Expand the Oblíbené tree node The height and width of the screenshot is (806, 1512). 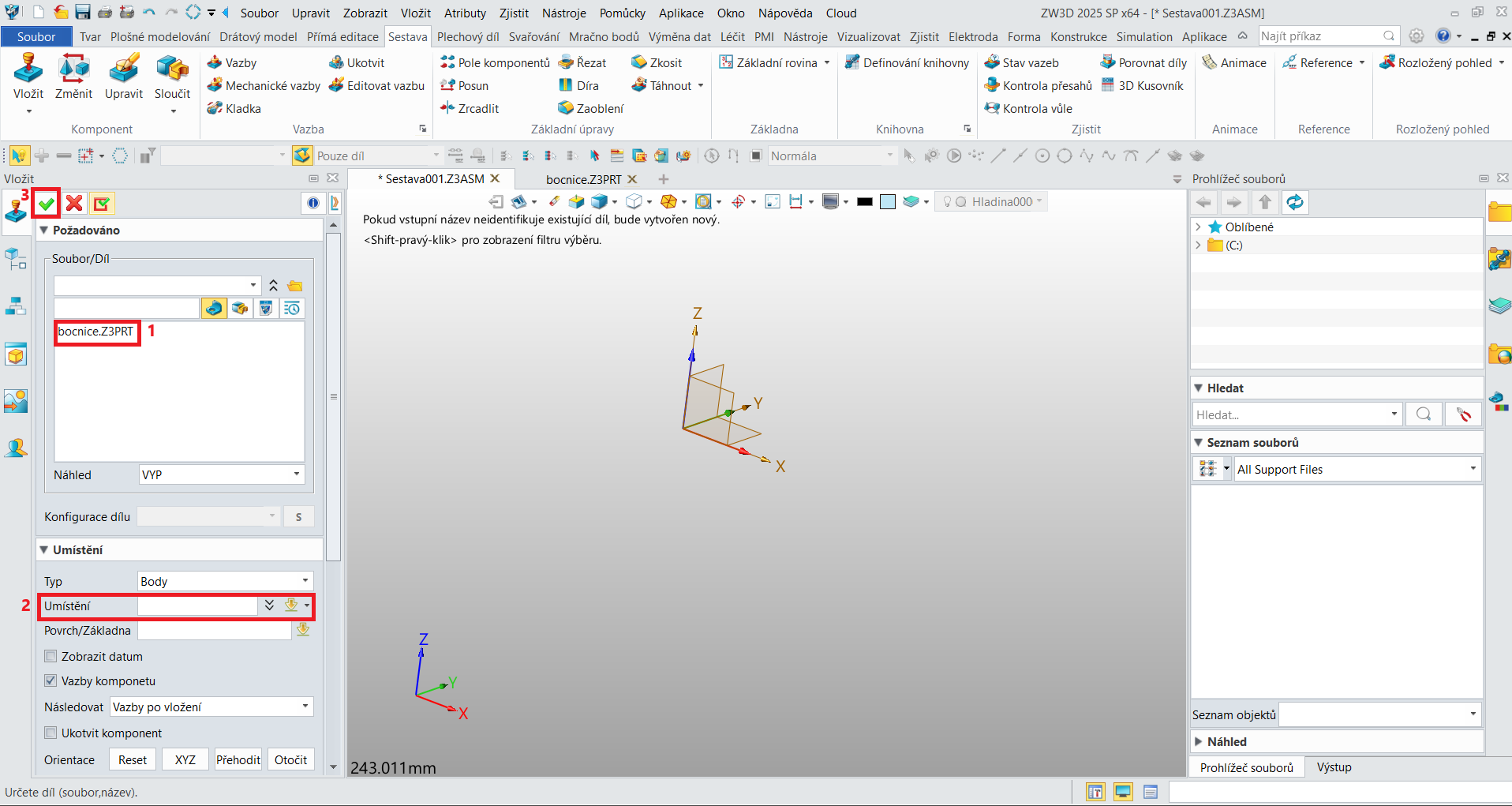point(1198,227)
